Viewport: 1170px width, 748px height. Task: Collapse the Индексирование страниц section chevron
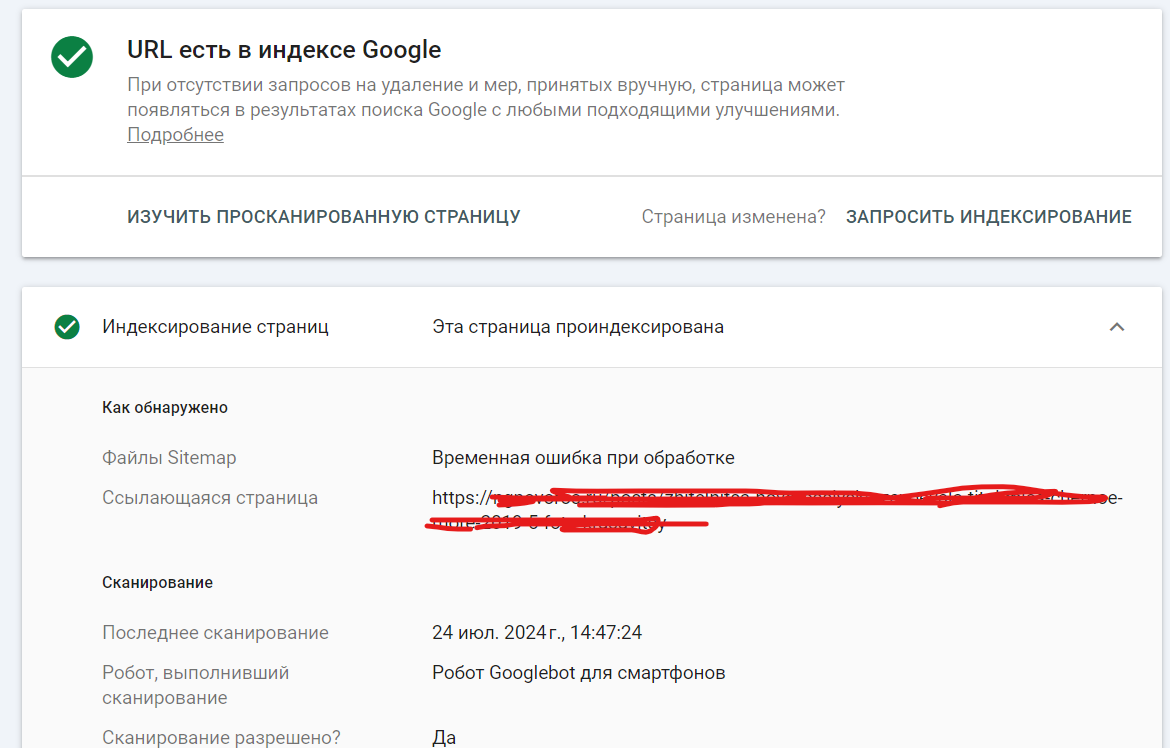coord(1117,327)
